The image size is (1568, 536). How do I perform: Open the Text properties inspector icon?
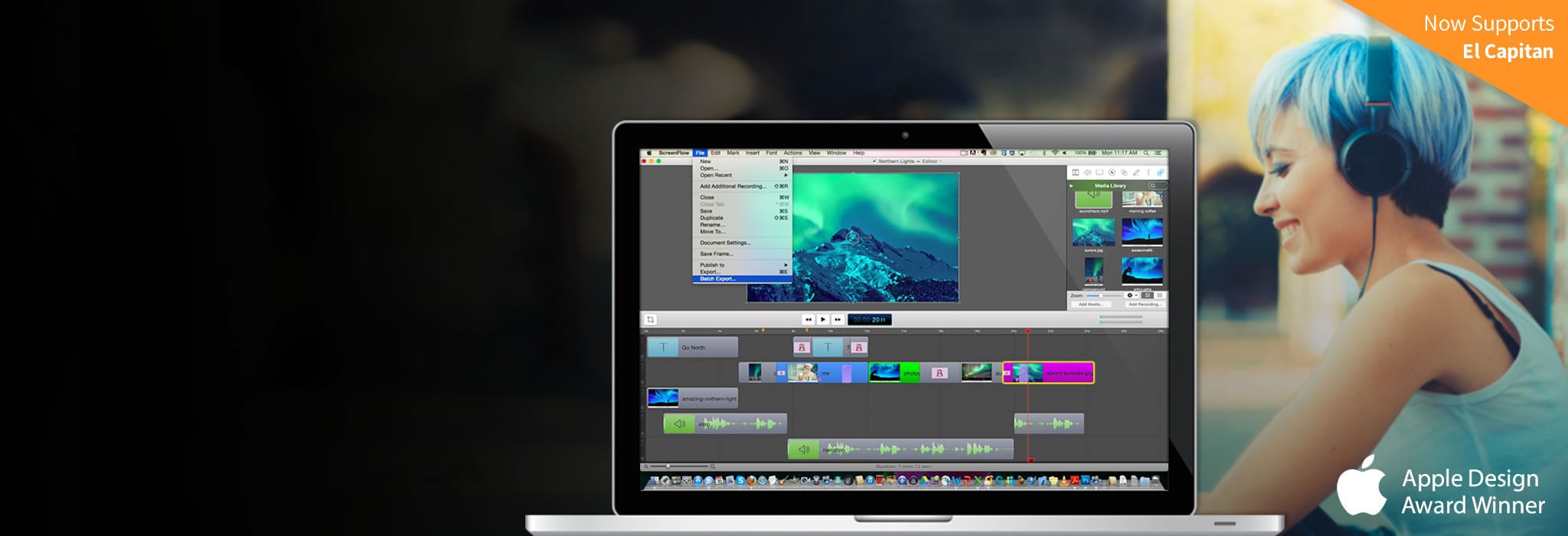[x=1148, y=172]
